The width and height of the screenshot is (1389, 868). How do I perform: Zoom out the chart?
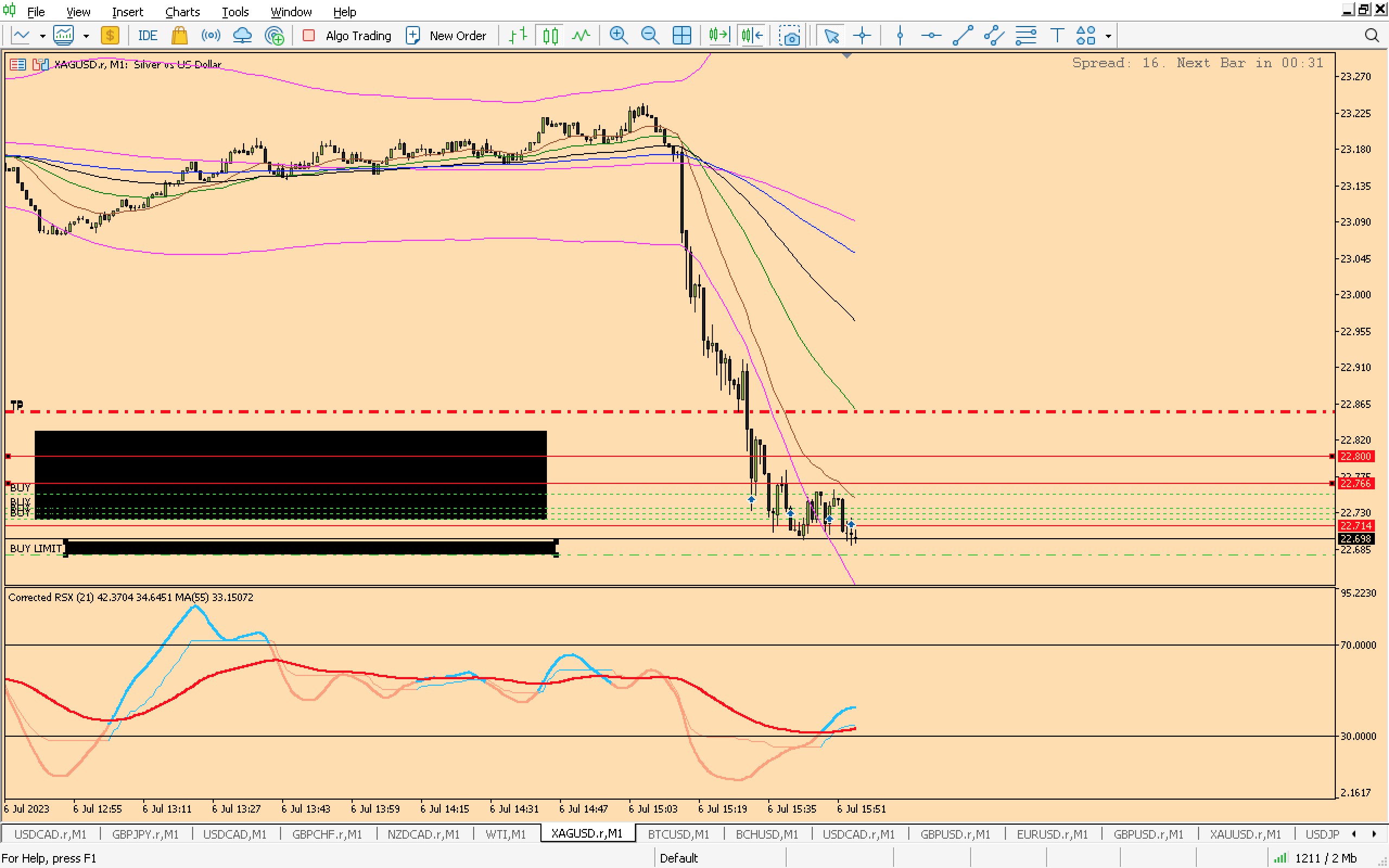point(649,36)
